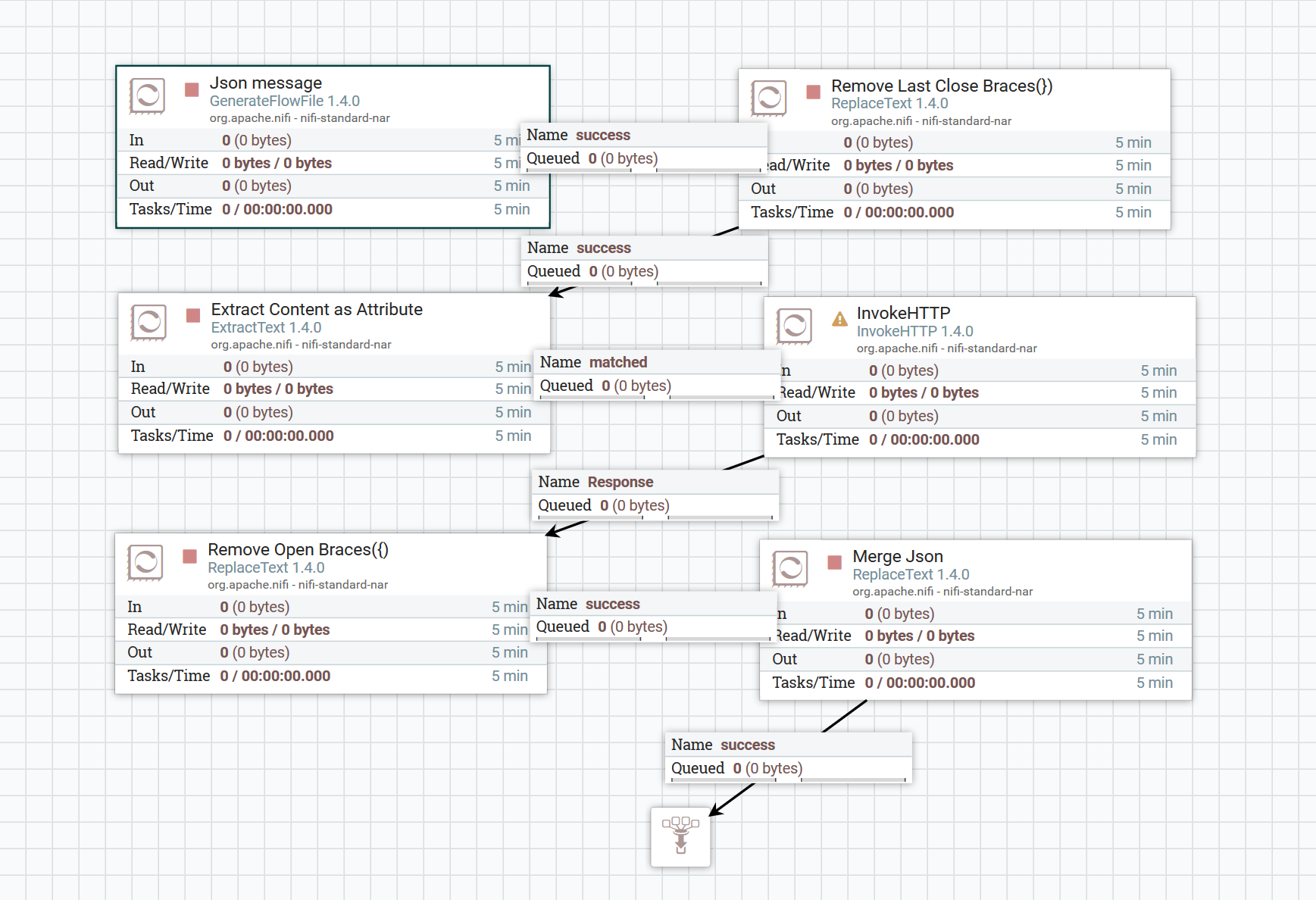Click the stopped indicator on Remove Open Braces
Viewport: 1316px width, 900px height.
(191, 558)
